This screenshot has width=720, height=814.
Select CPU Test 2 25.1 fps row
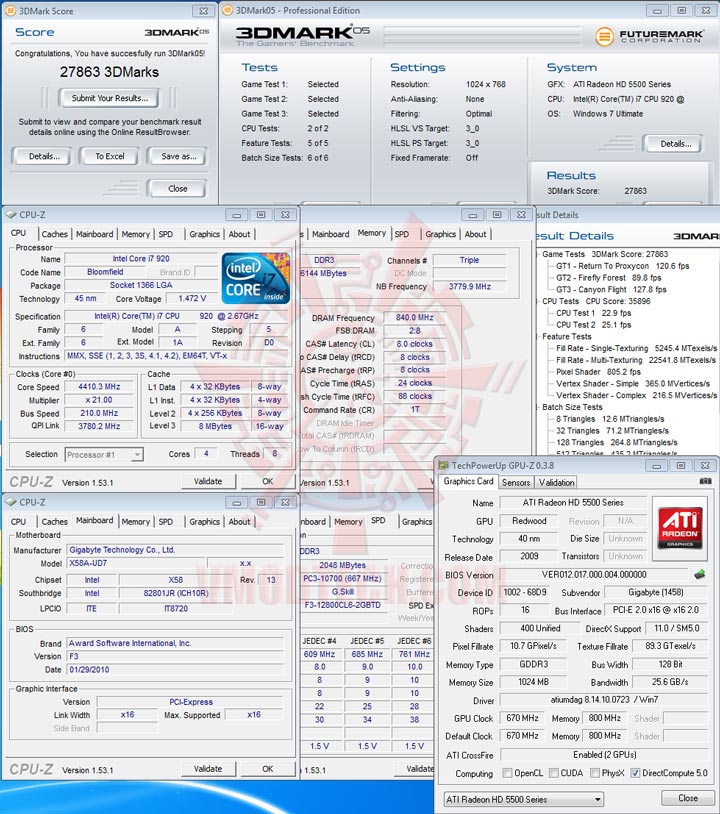coord(593,324)
